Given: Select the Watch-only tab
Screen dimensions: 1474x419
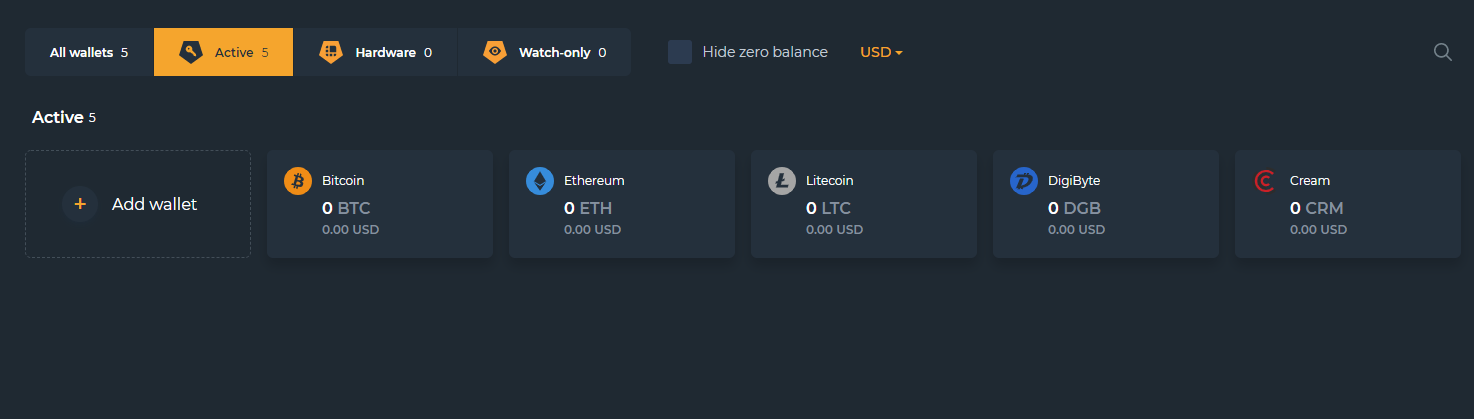Looking at the screenshot, I should pyautogui.click(x=544, y=52).
